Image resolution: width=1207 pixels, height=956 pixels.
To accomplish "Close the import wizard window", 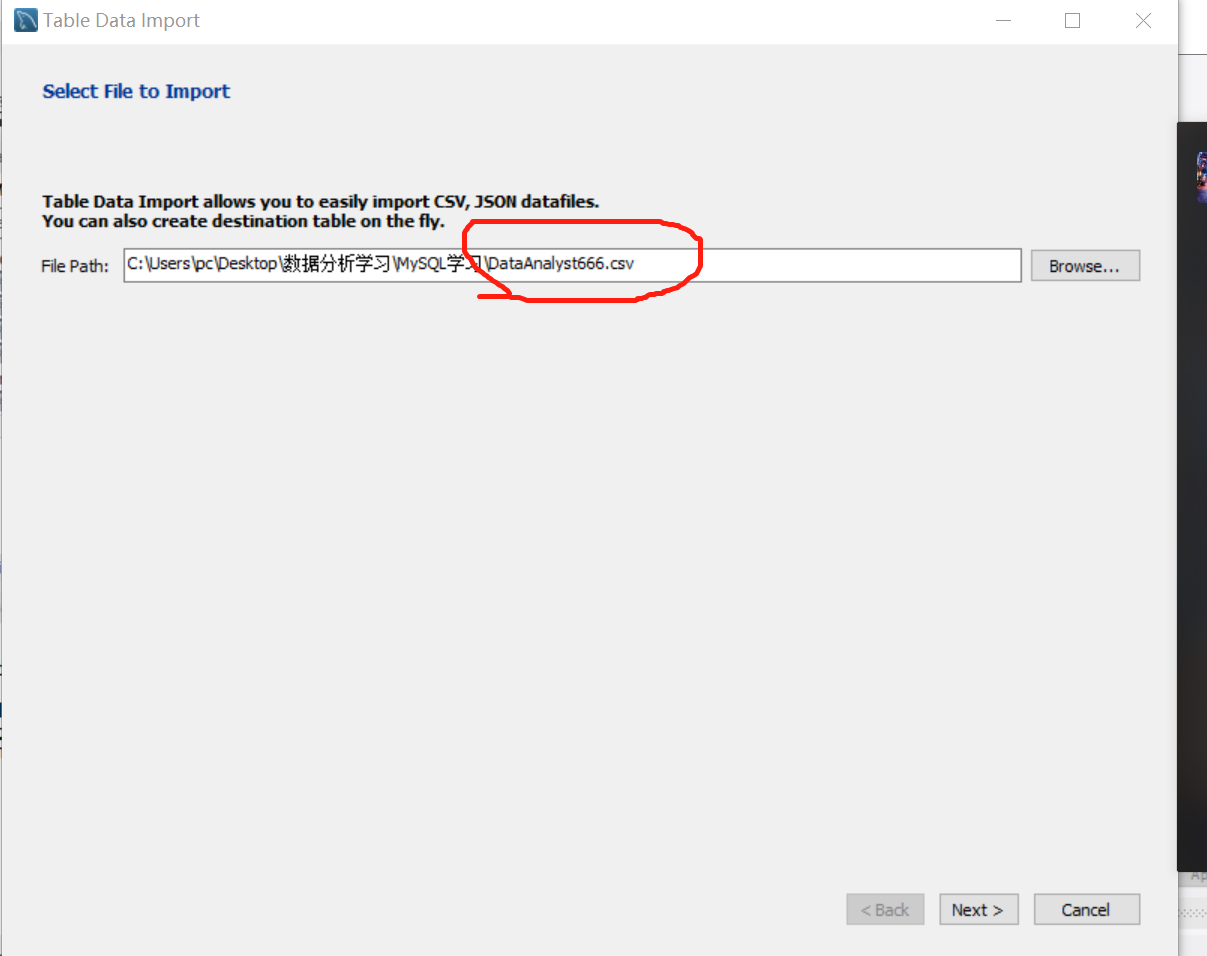I will coord(1142,20).
